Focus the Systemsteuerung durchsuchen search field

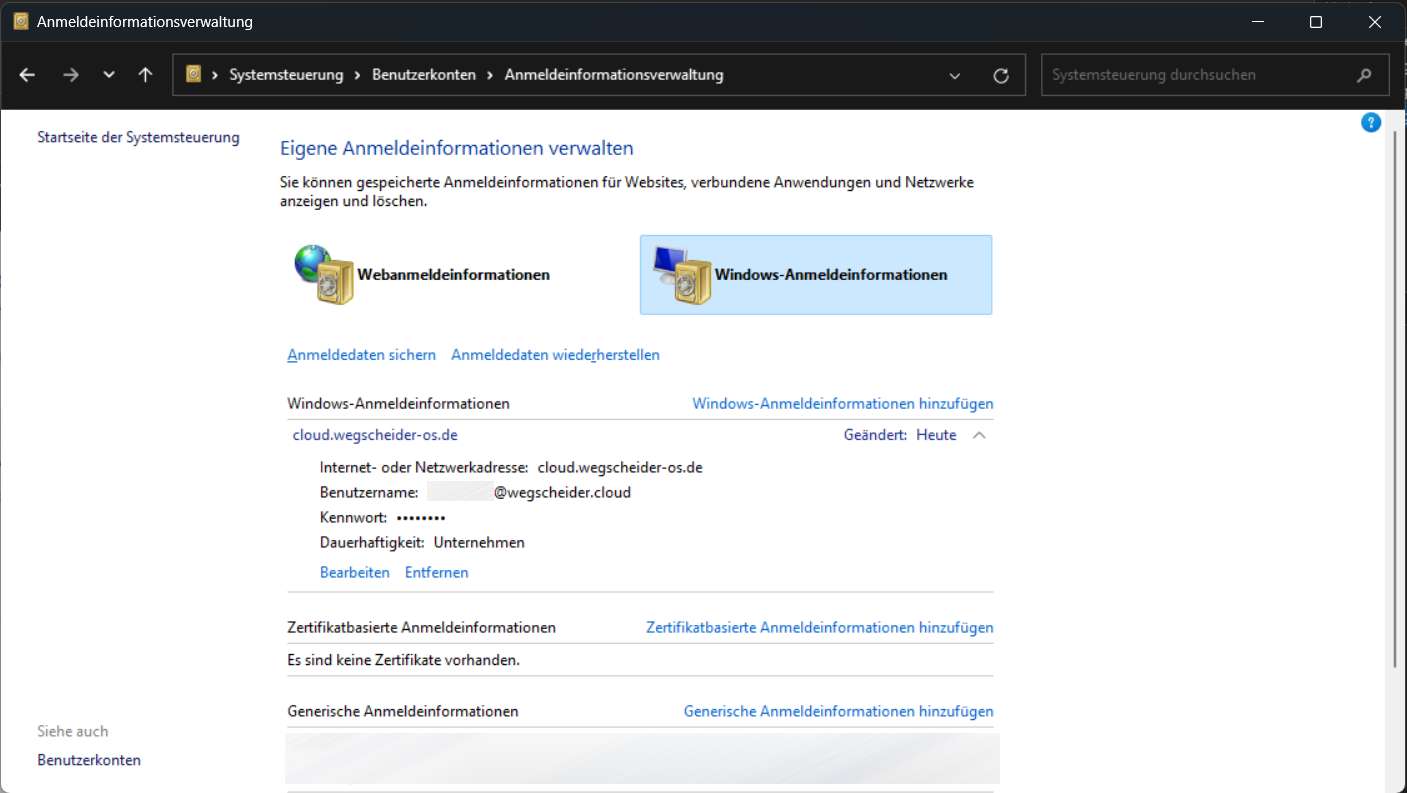pyautogui.click(x=1215, y=75)
